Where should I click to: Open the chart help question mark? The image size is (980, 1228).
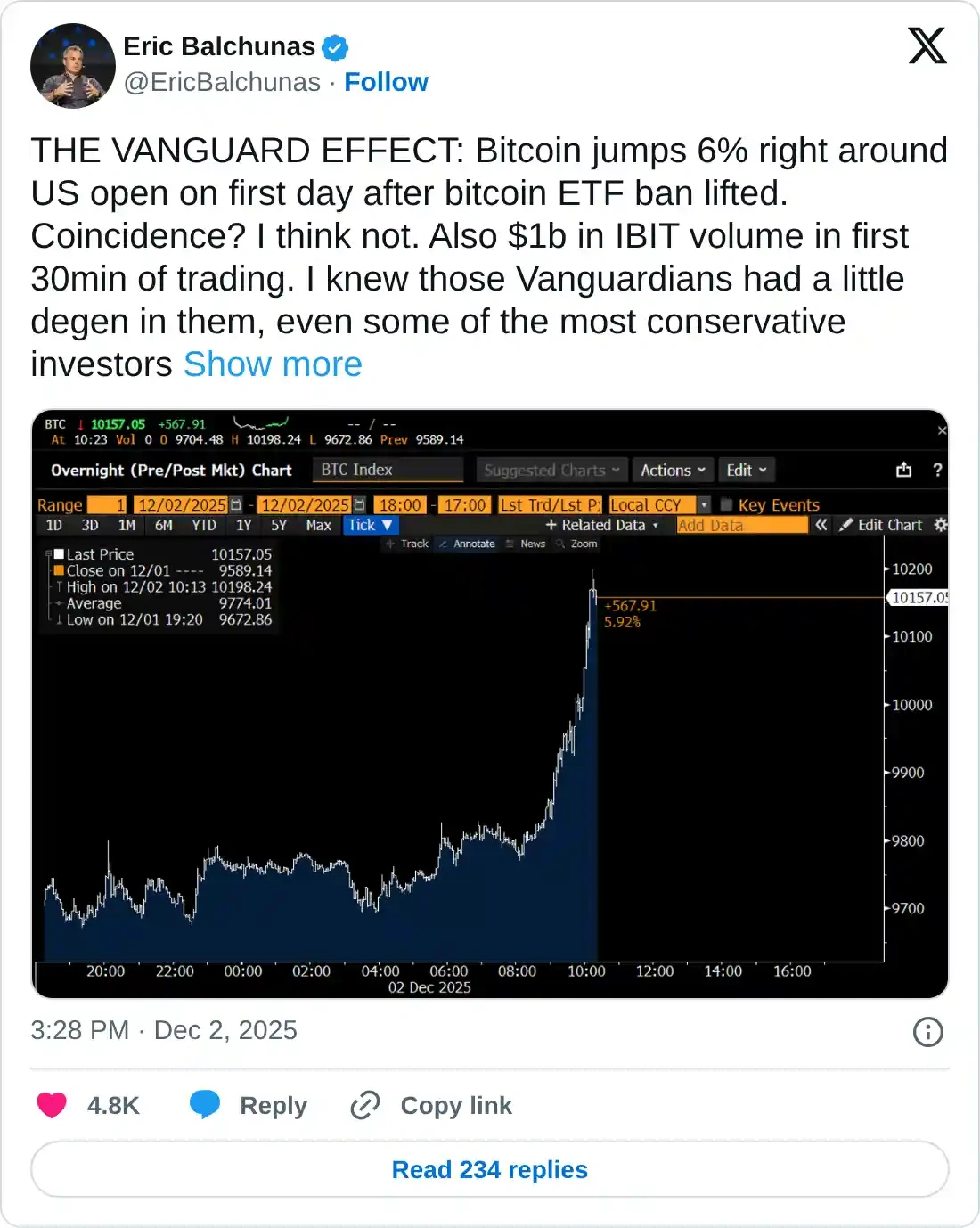(937, 470)
